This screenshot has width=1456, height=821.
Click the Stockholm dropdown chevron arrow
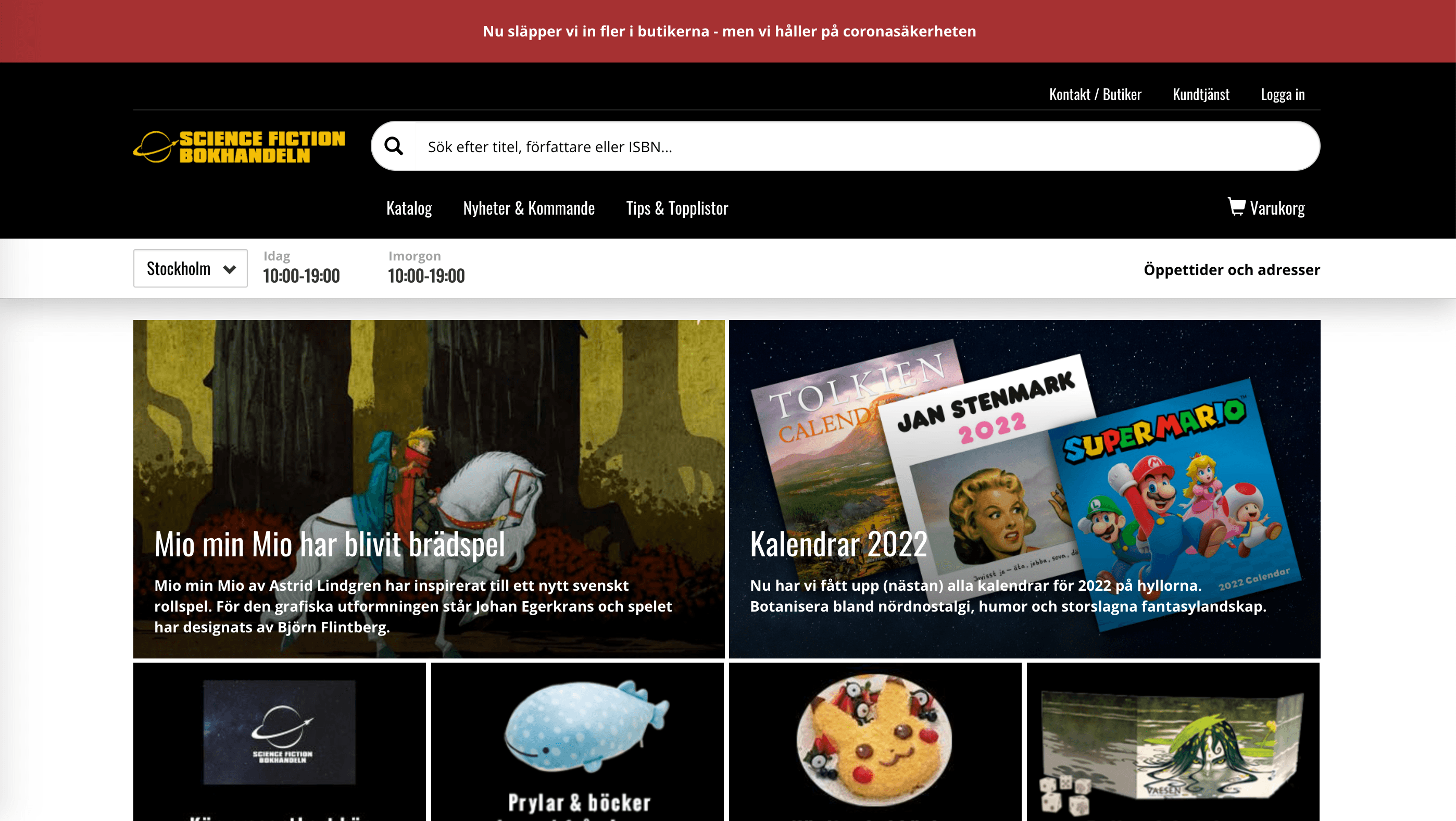(x=230, y=269)
